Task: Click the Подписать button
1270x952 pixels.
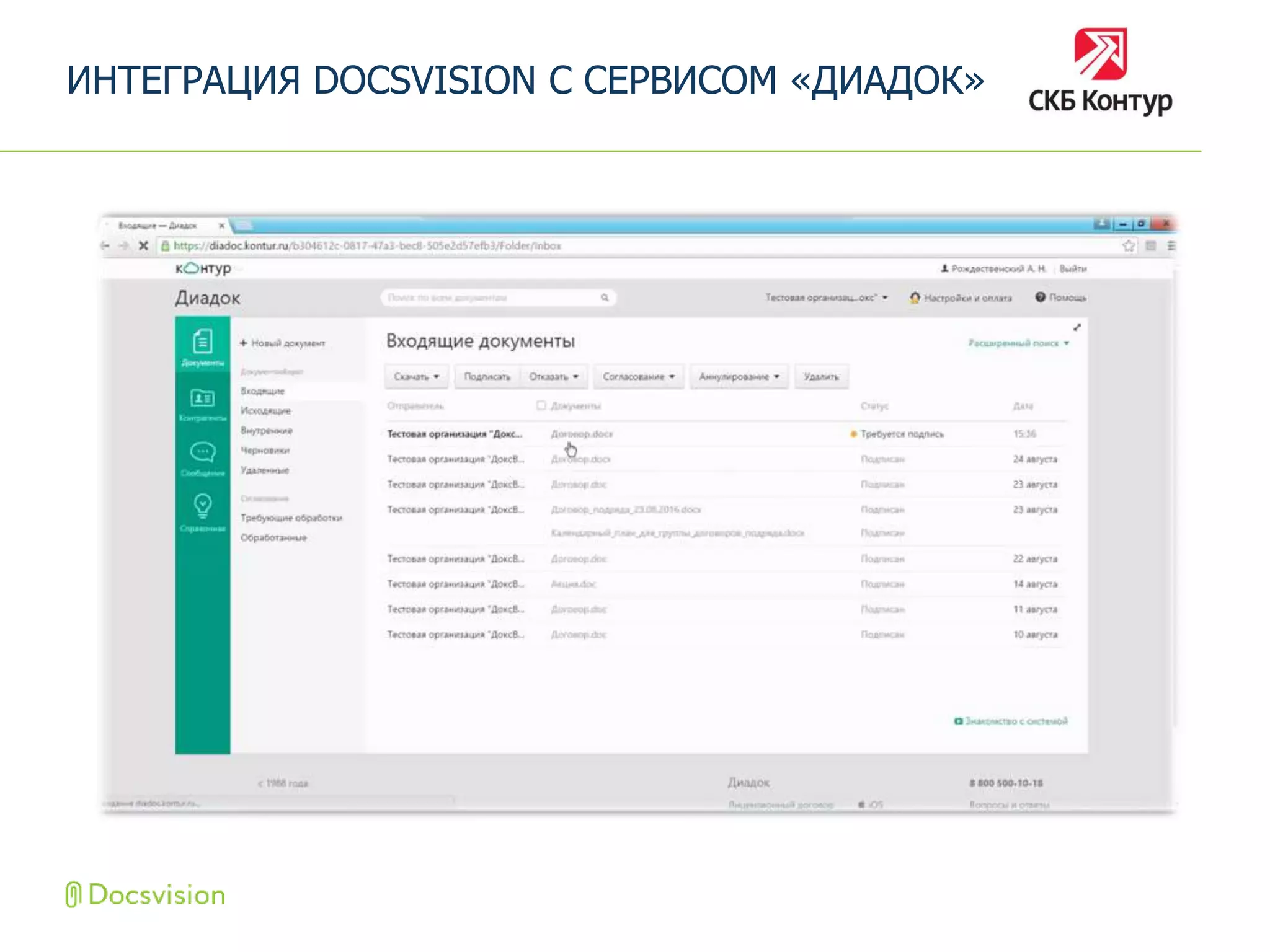Action: (x=487, y=376)
